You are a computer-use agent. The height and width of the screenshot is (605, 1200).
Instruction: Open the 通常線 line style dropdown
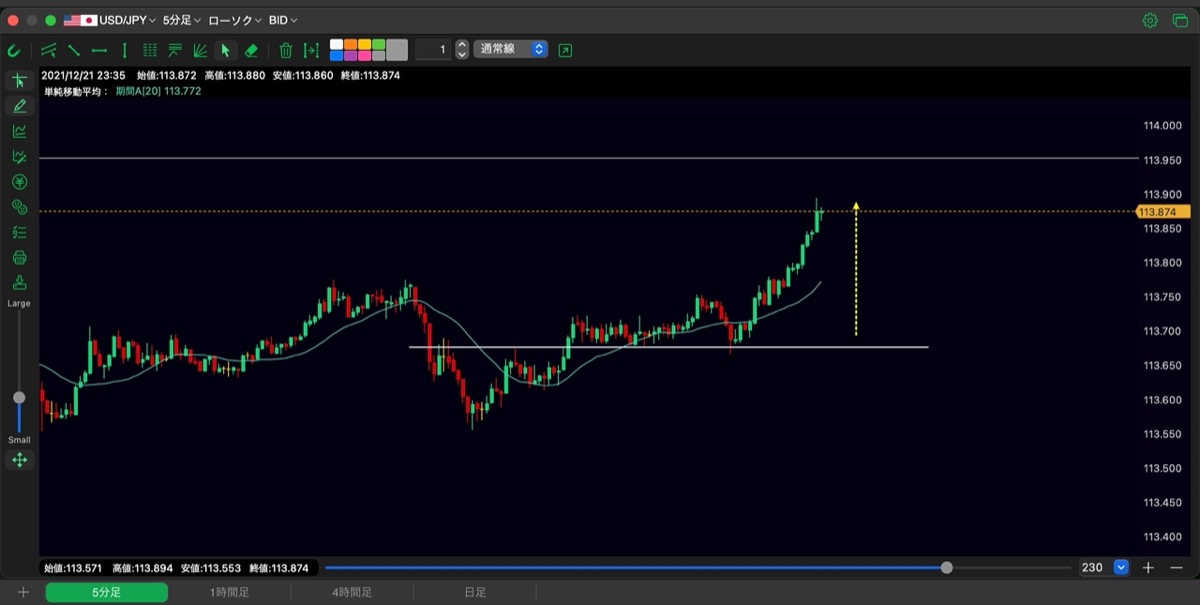coord(511,49)
